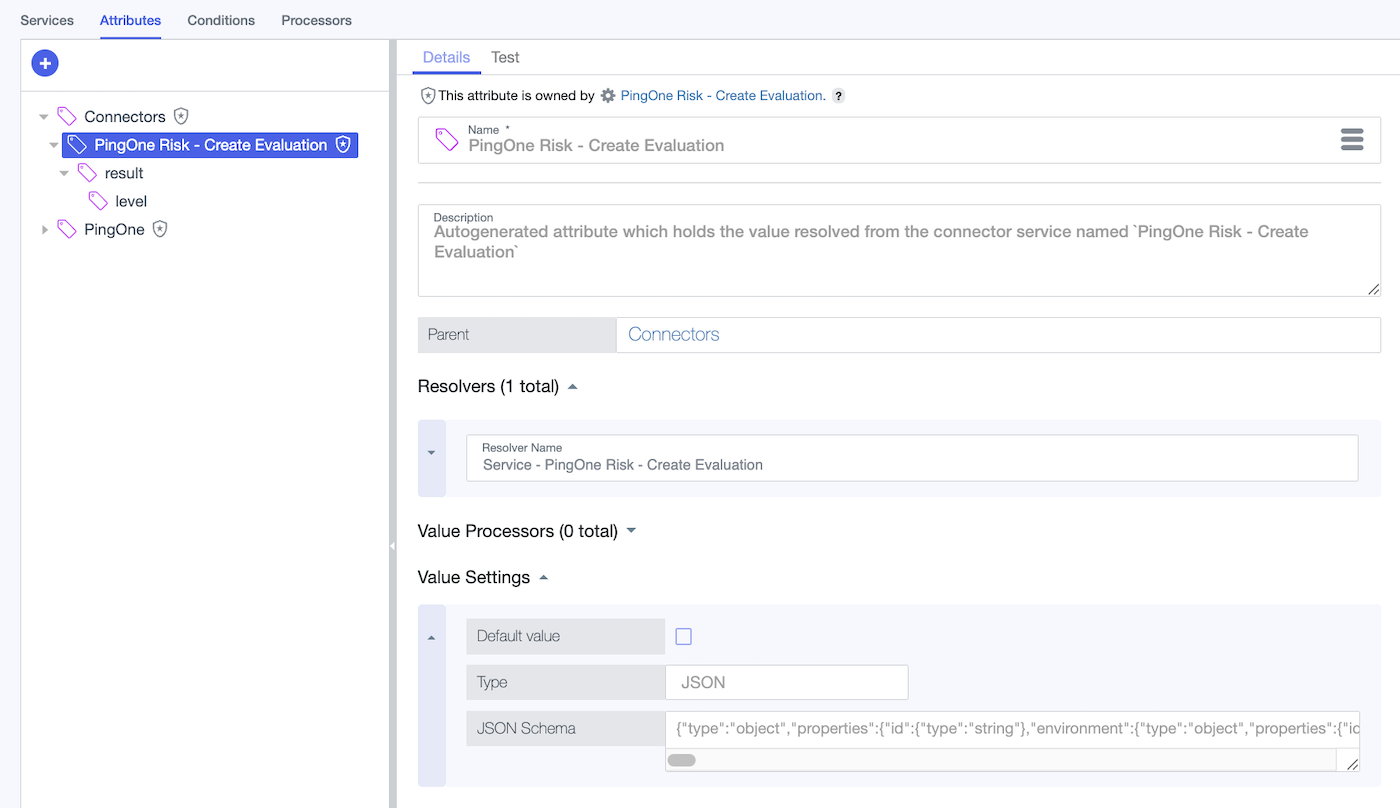Expand the PingOne tree node
The height and width of the screenshot is (808, 1400).
click(44, 230)
